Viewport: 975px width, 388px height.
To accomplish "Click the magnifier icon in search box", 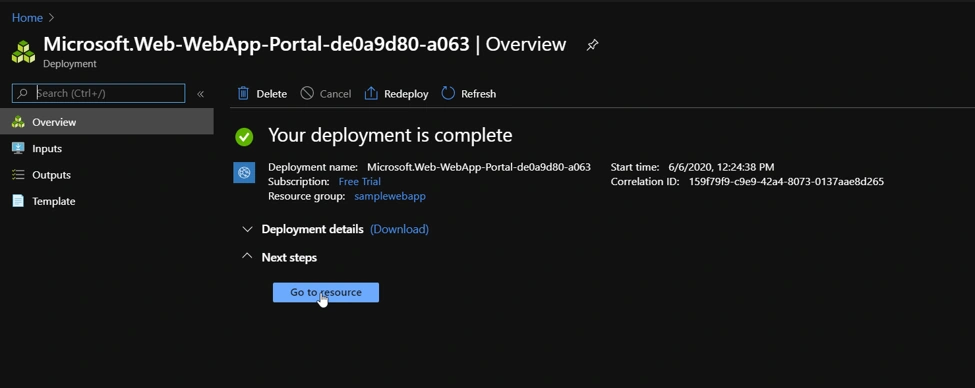I will tap(23, 93).
